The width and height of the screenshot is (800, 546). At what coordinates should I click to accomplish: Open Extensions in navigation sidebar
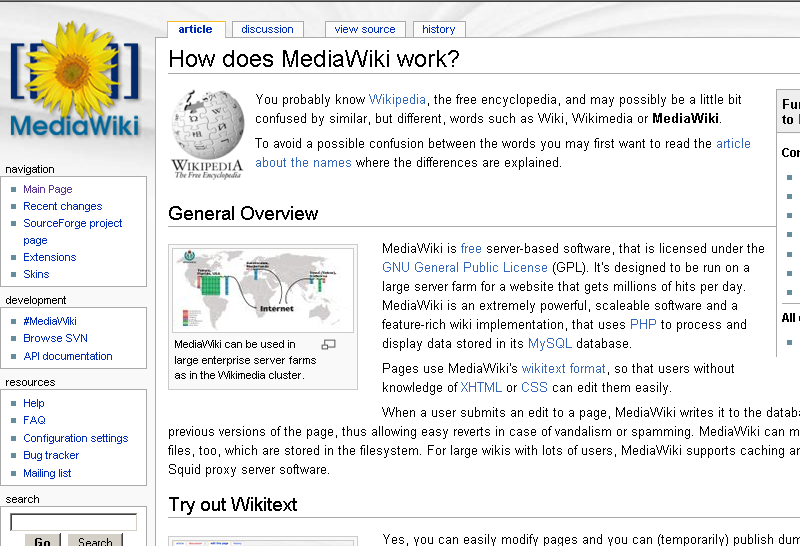pos(49,257)
